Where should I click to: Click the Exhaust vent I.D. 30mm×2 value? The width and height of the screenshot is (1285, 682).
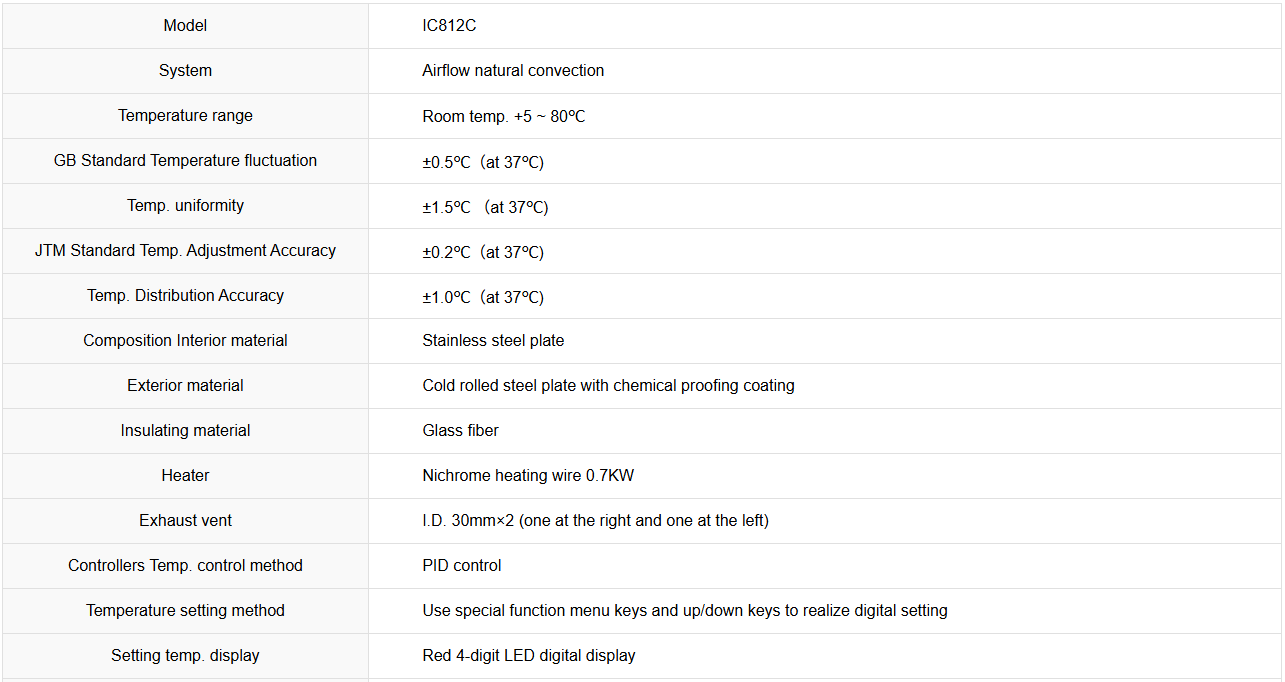click(595, 521)
